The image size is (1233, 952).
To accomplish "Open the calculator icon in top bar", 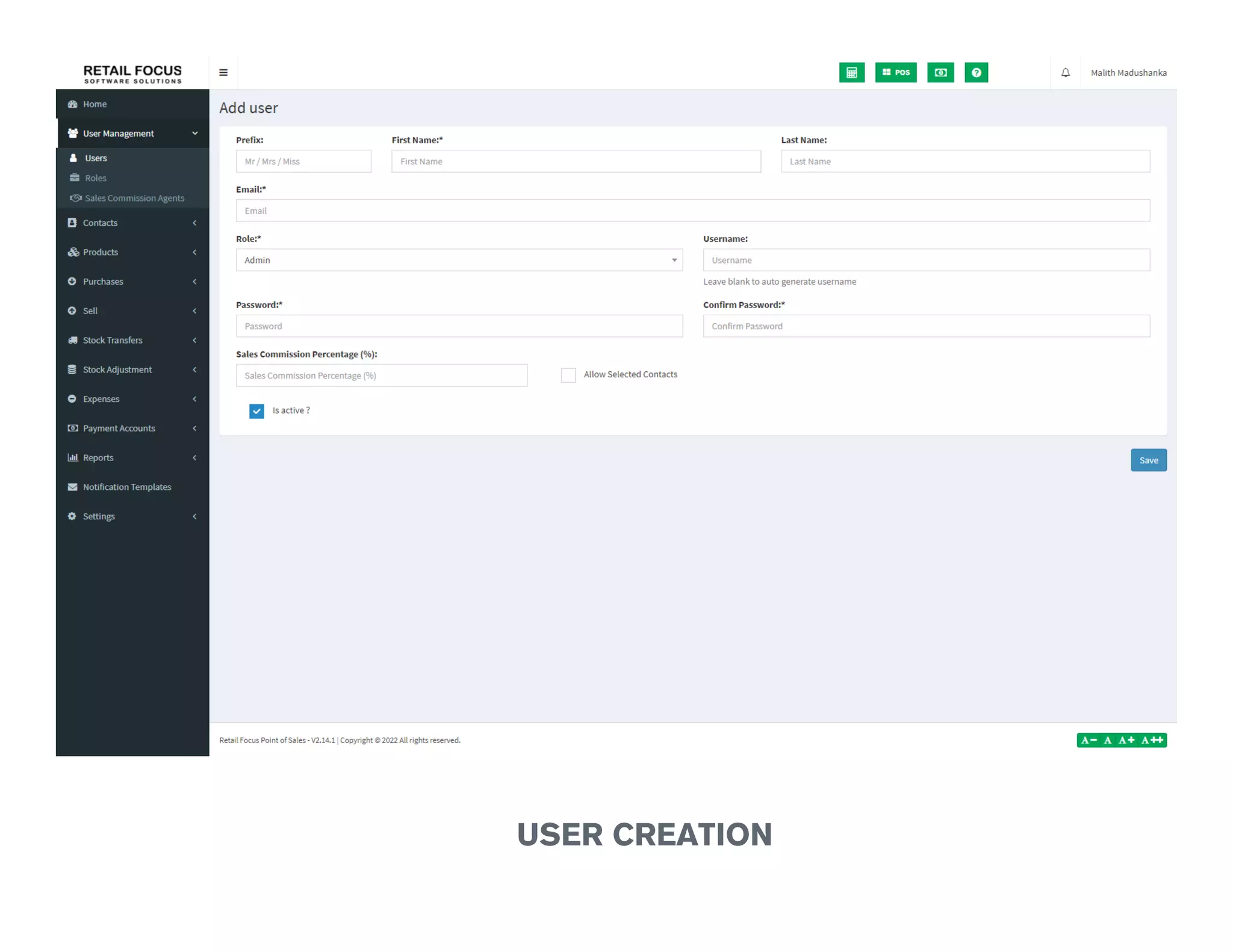I will (851, 73).
